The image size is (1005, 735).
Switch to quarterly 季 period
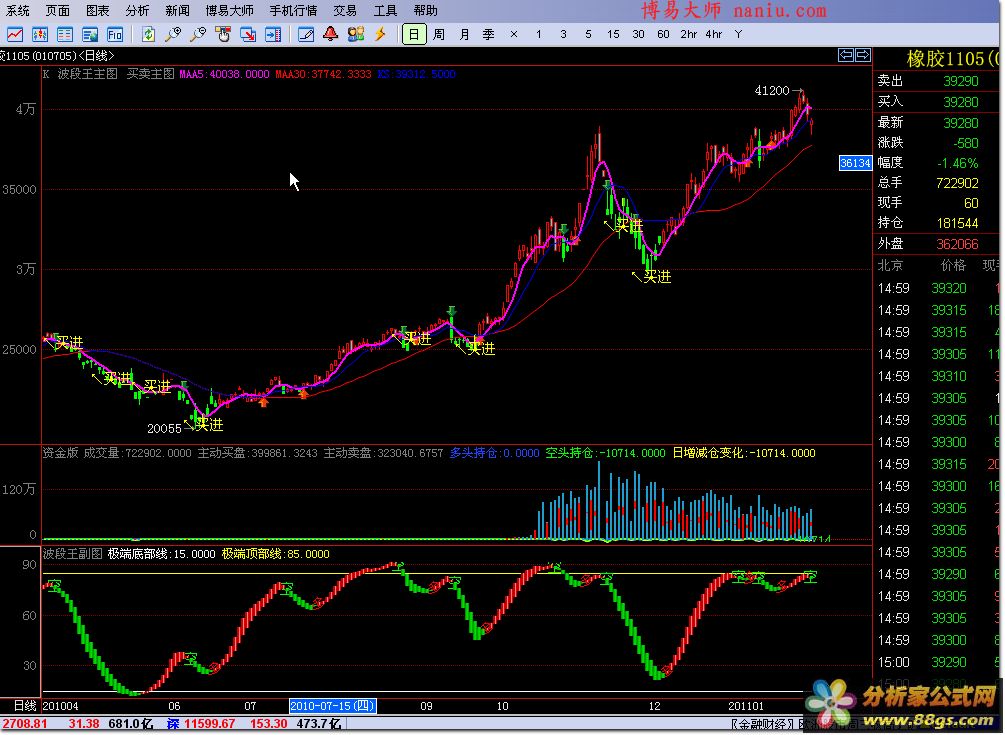tap(488, 35)
